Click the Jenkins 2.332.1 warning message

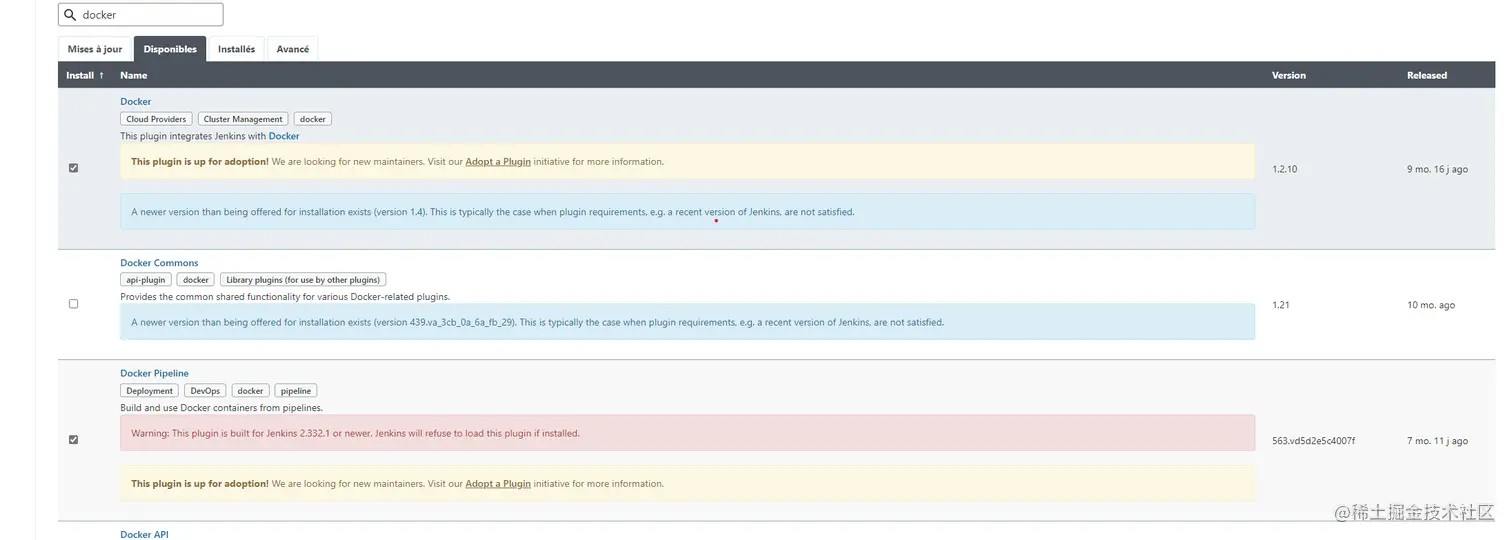coord(687,433)
